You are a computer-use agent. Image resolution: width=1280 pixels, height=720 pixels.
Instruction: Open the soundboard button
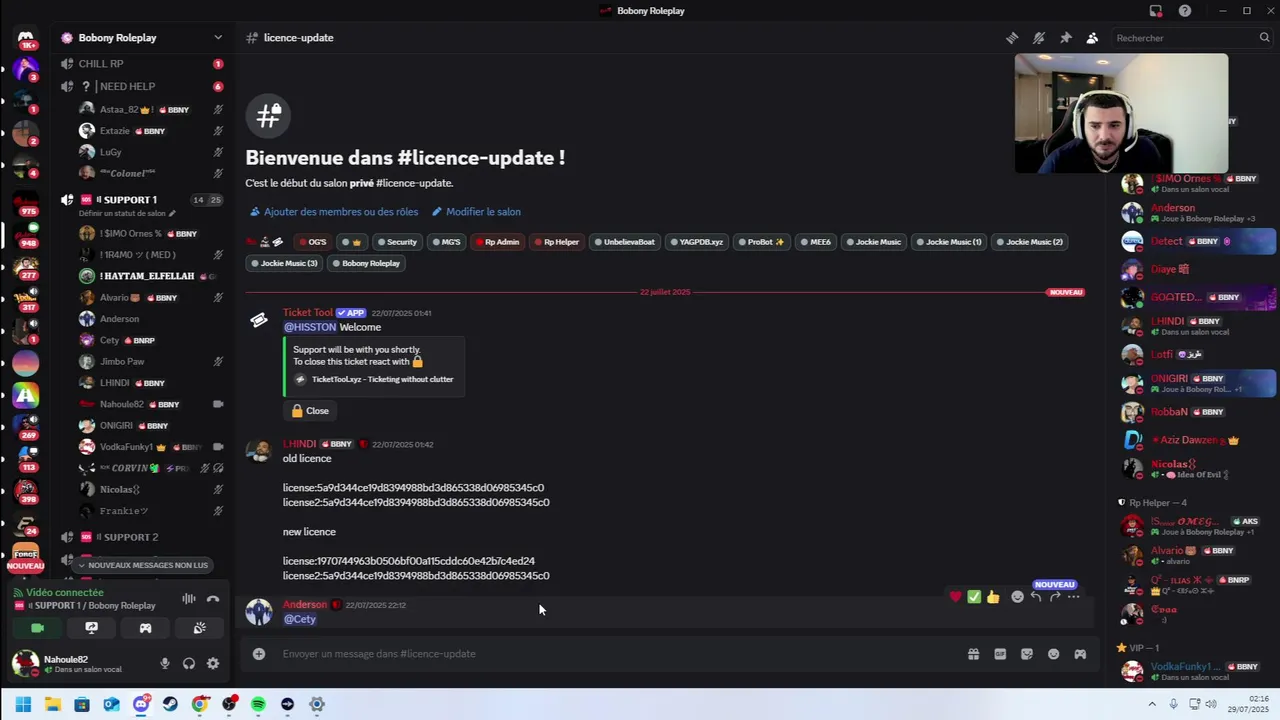click(x=200, y=628)
